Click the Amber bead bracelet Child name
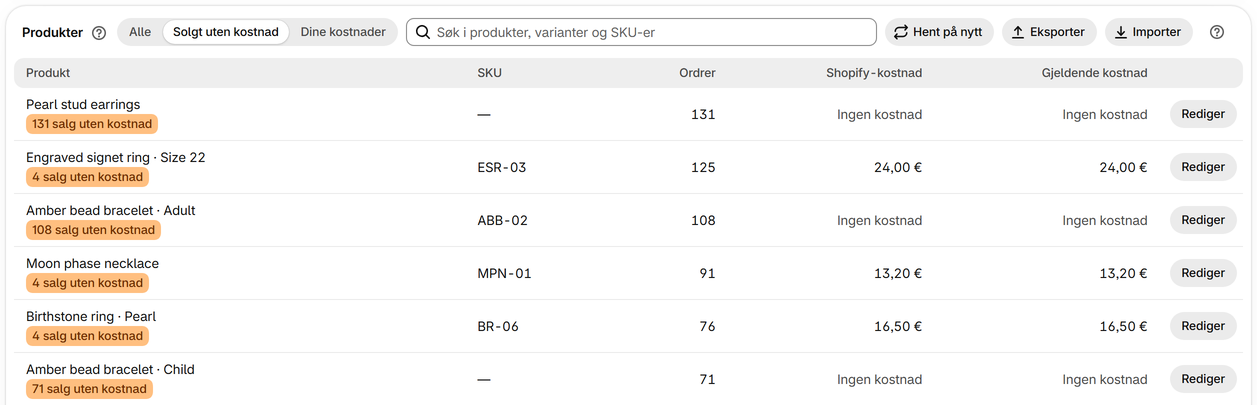The height and width of the screenshot is (405, 1257). [x=110, y=369]
